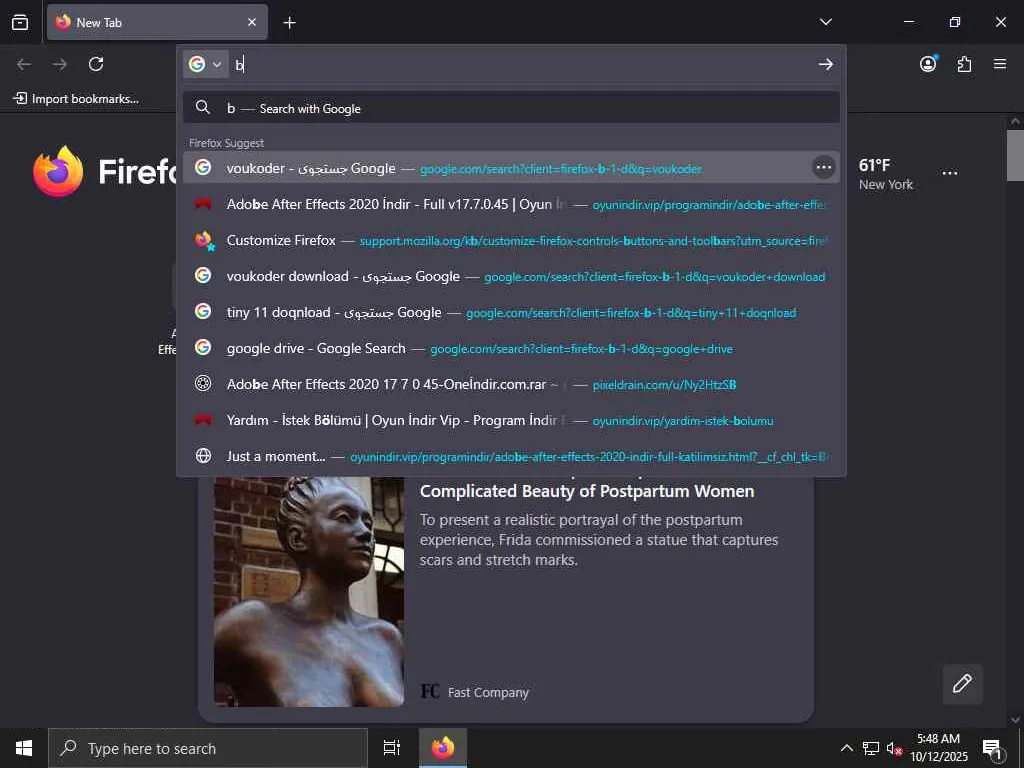Viewport: 1024px width, 768px height.
Task: Reload the current page
Action: coord(96,64)
